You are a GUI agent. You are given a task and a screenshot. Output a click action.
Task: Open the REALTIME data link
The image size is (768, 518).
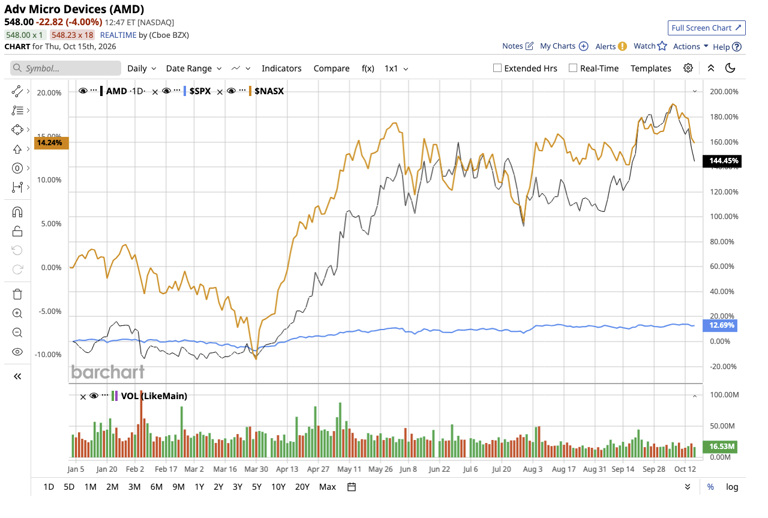pos(118,35)
